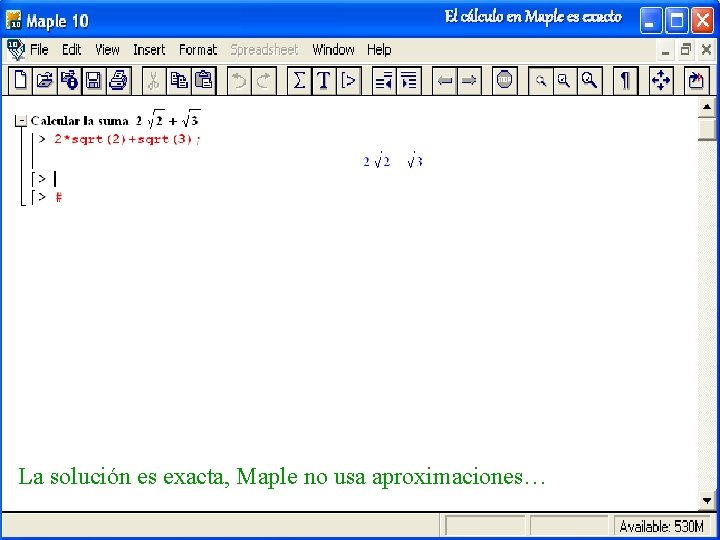Enclose selection in subsection with indent icon
Image resolution: width=720 pixels, height=540 pixels.
(409, 81)
